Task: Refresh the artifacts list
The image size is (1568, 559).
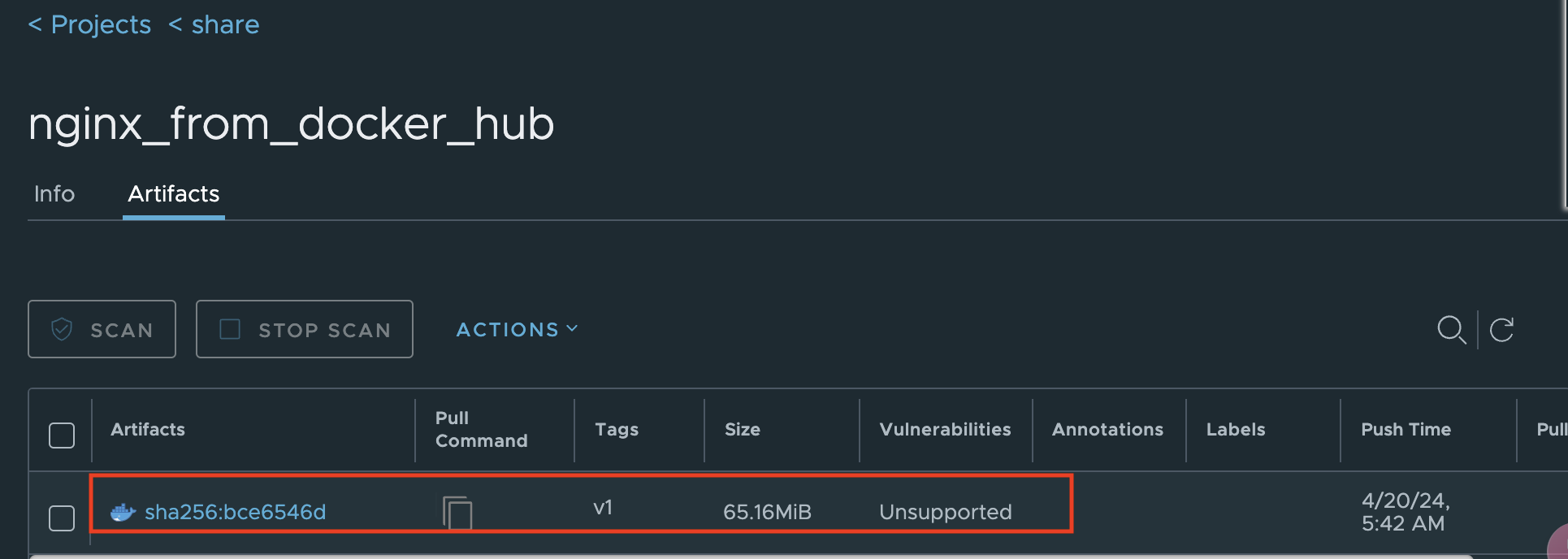Action: pyautogui.click(x=1501, y=330)
